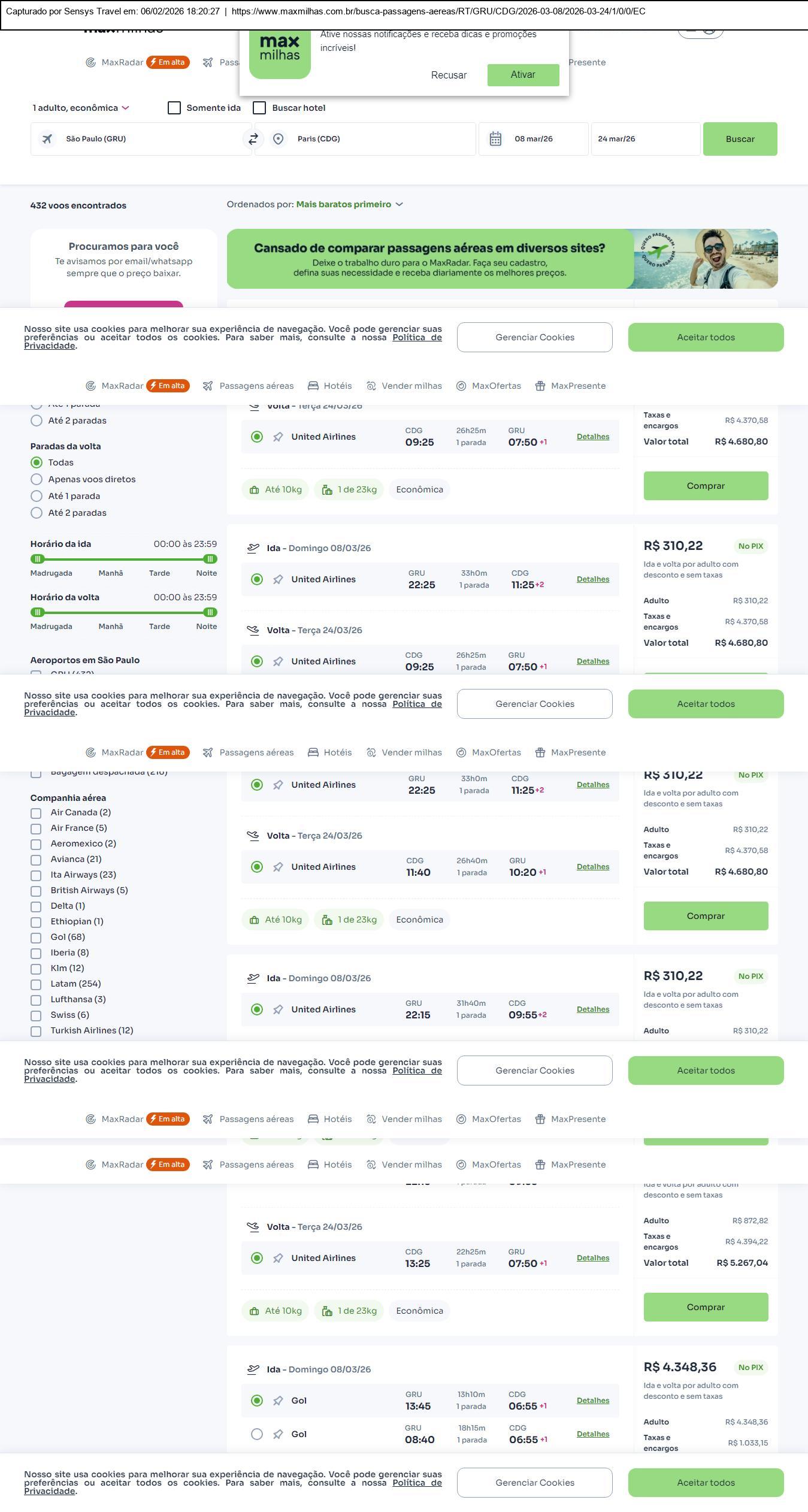Filter by Air France airline checkbox

point(36,828)
